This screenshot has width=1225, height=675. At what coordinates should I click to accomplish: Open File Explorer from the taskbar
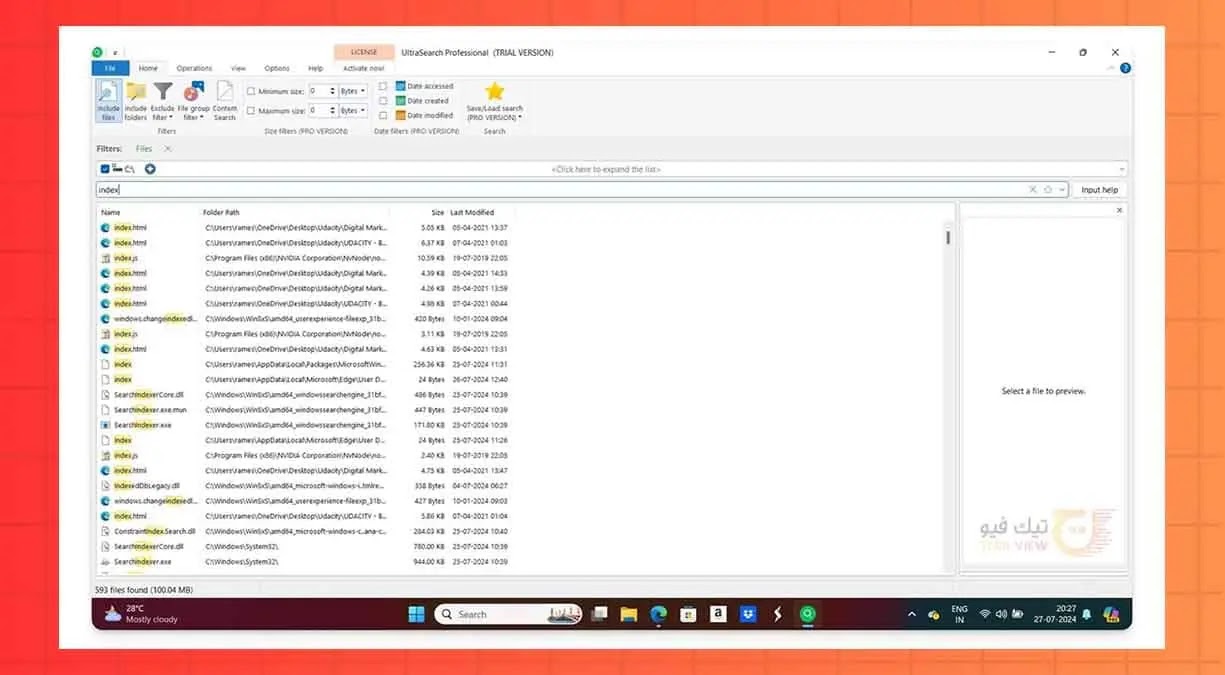coord(628,614)
